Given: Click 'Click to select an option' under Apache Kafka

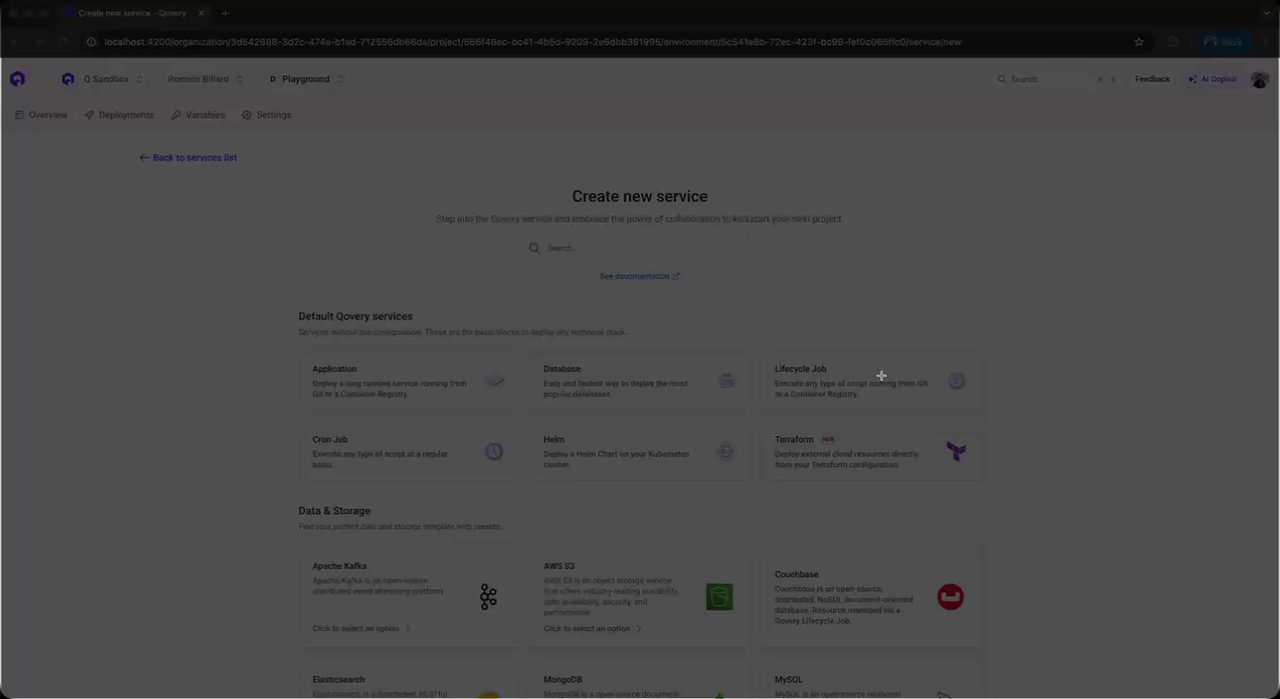Looking at the screenshot, I should [355, 629].
